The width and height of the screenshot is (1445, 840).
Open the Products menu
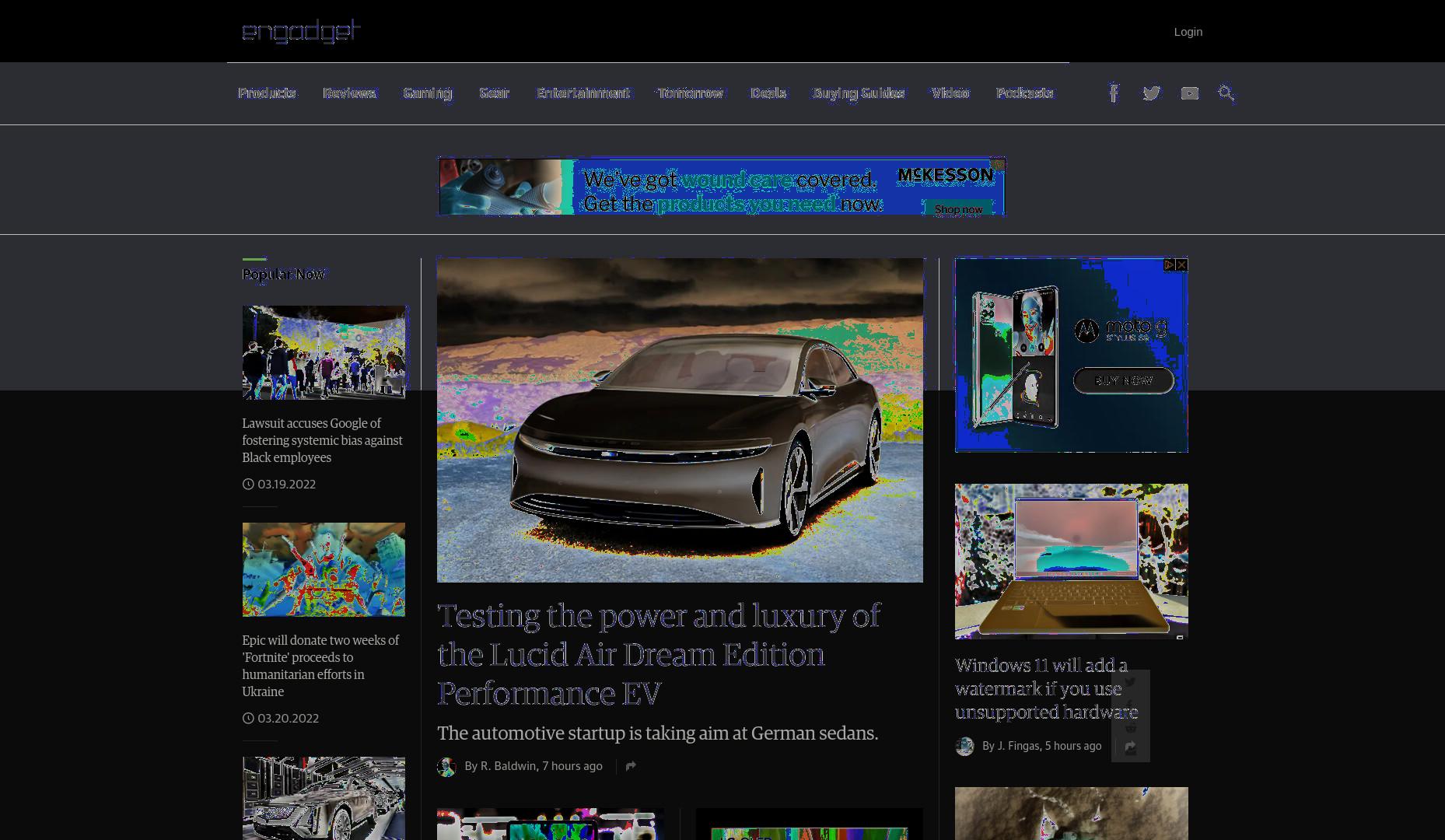(x=267, y=93)
